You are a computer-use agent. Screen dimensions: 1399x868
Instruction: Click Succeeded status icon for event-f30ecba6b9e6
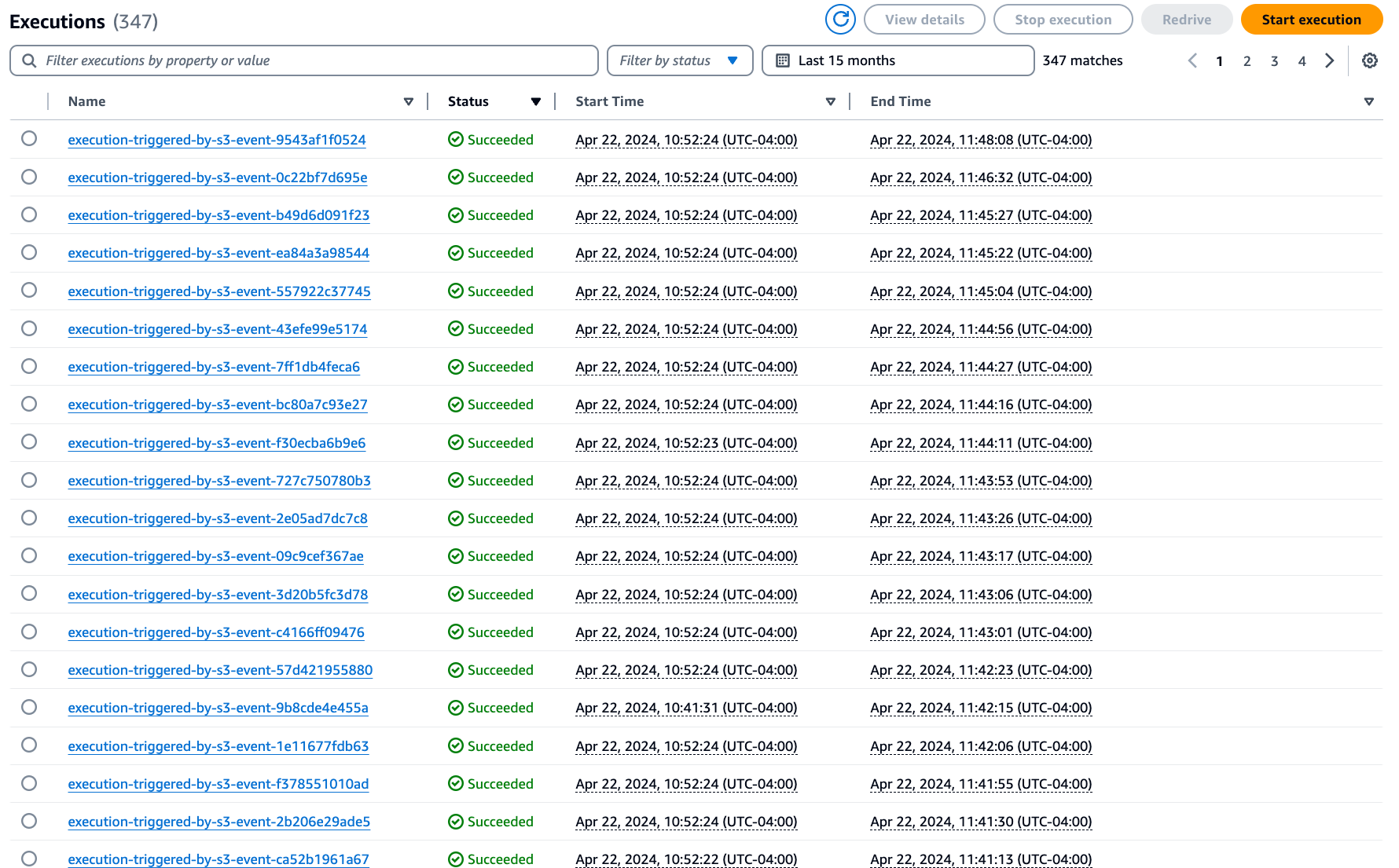coord(456,443)
